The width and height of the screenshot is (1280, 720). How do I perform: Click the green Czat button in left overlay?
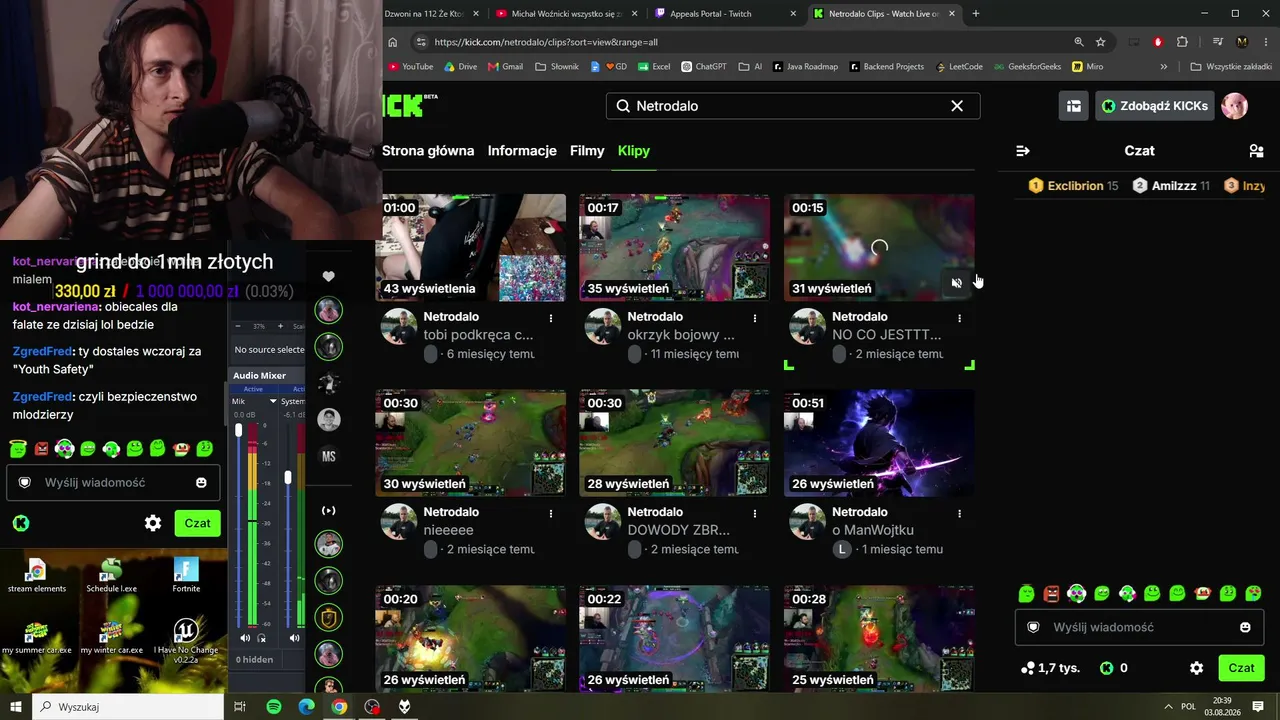tap(197, 523)
